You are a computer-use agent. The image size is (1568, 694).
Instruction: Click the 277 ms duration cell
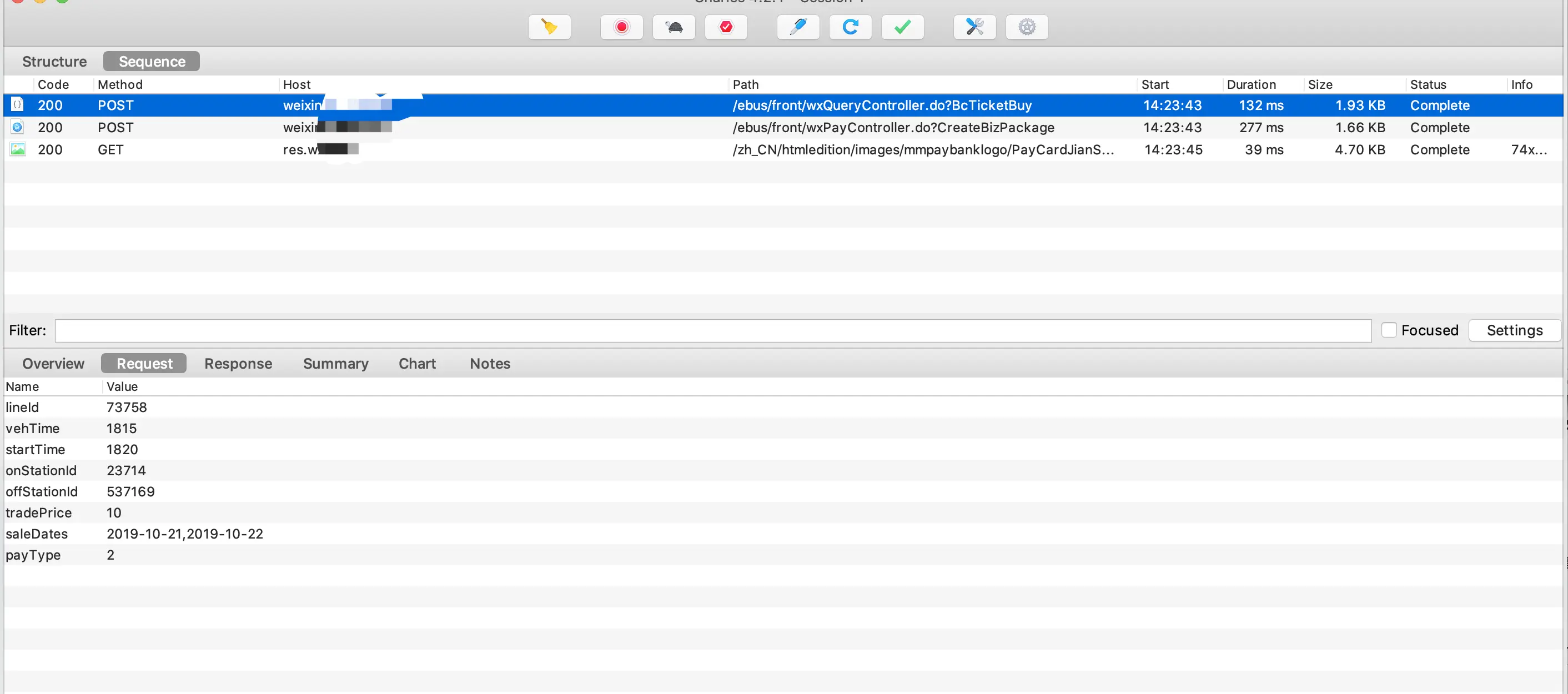1261,127
